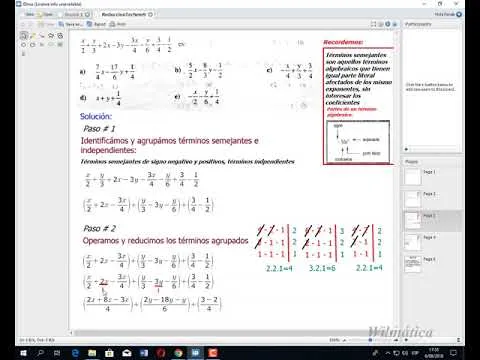Click the blue circular refresh icon
The width and height of the screenshot is (480, 360).
tap(388, 24)
